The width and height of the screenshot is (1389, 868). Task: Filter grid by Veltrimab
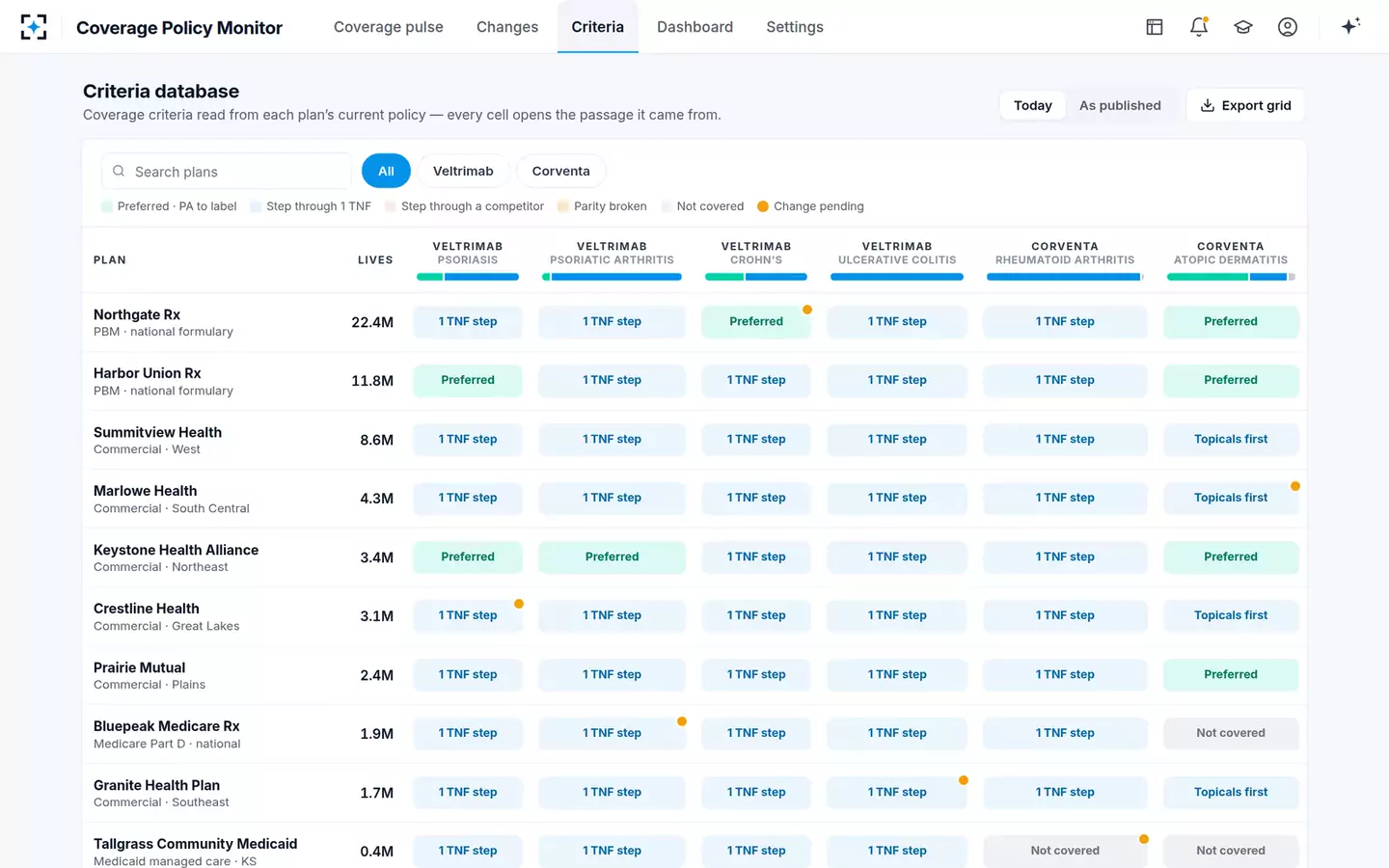[463, 171]
